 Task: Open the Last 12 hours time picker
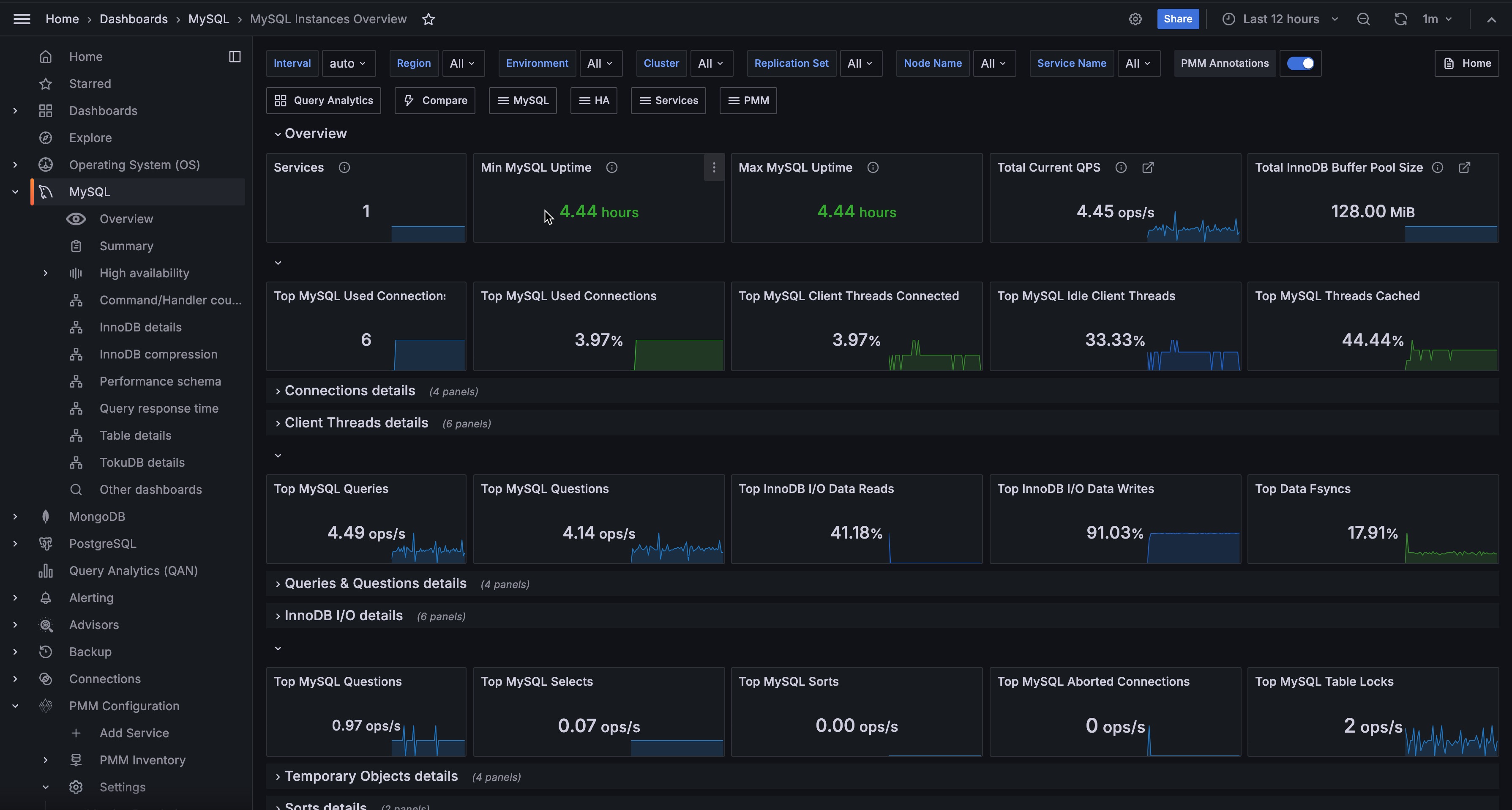[1281, 19]
